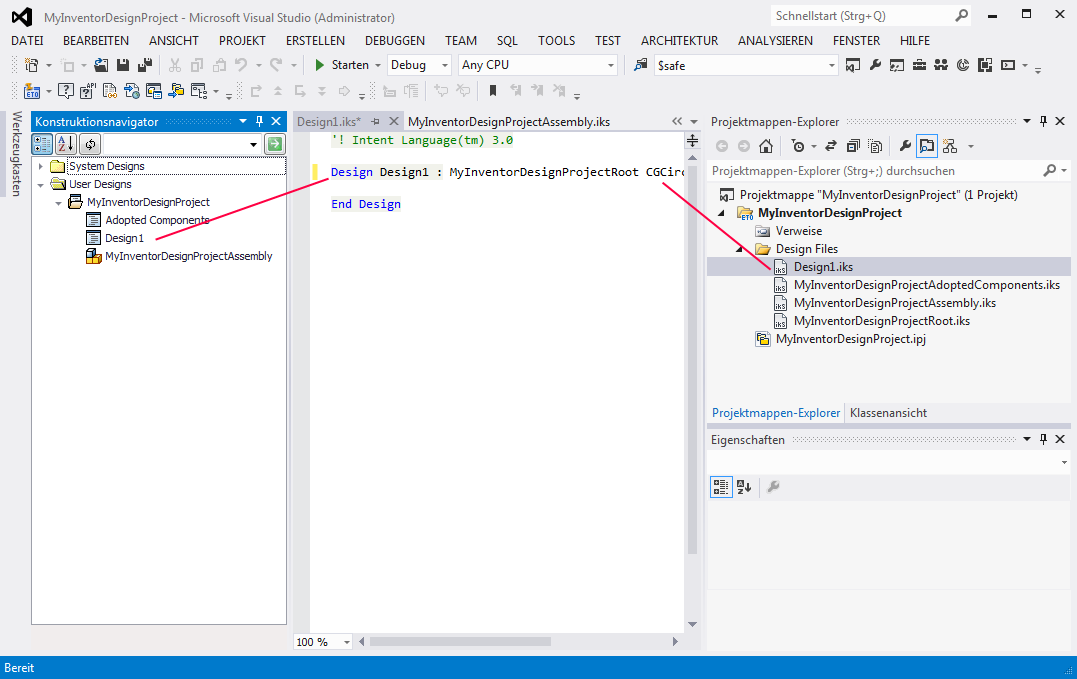Close the Design1.iks tab
This screenshot has width=1077, height=679.
[394, 122]
